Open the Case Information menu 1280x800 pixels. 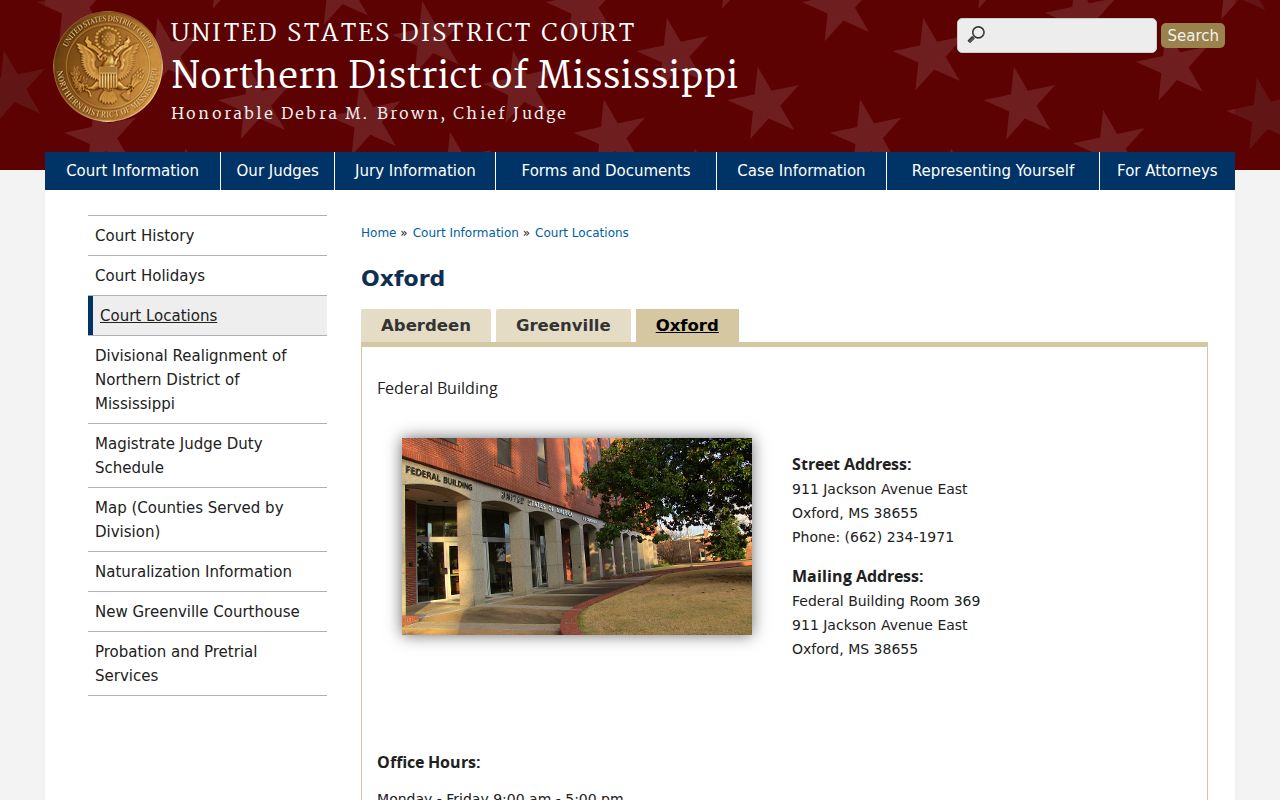801,171
